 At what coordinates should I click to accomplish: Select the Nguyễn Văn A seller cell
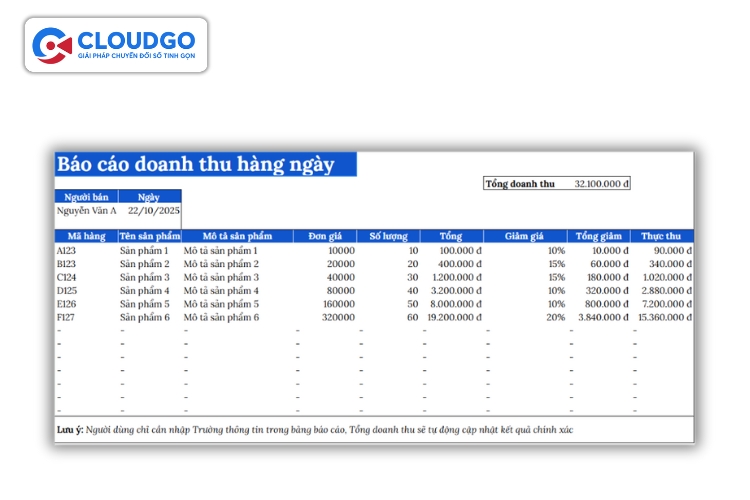tap(86, 211)
